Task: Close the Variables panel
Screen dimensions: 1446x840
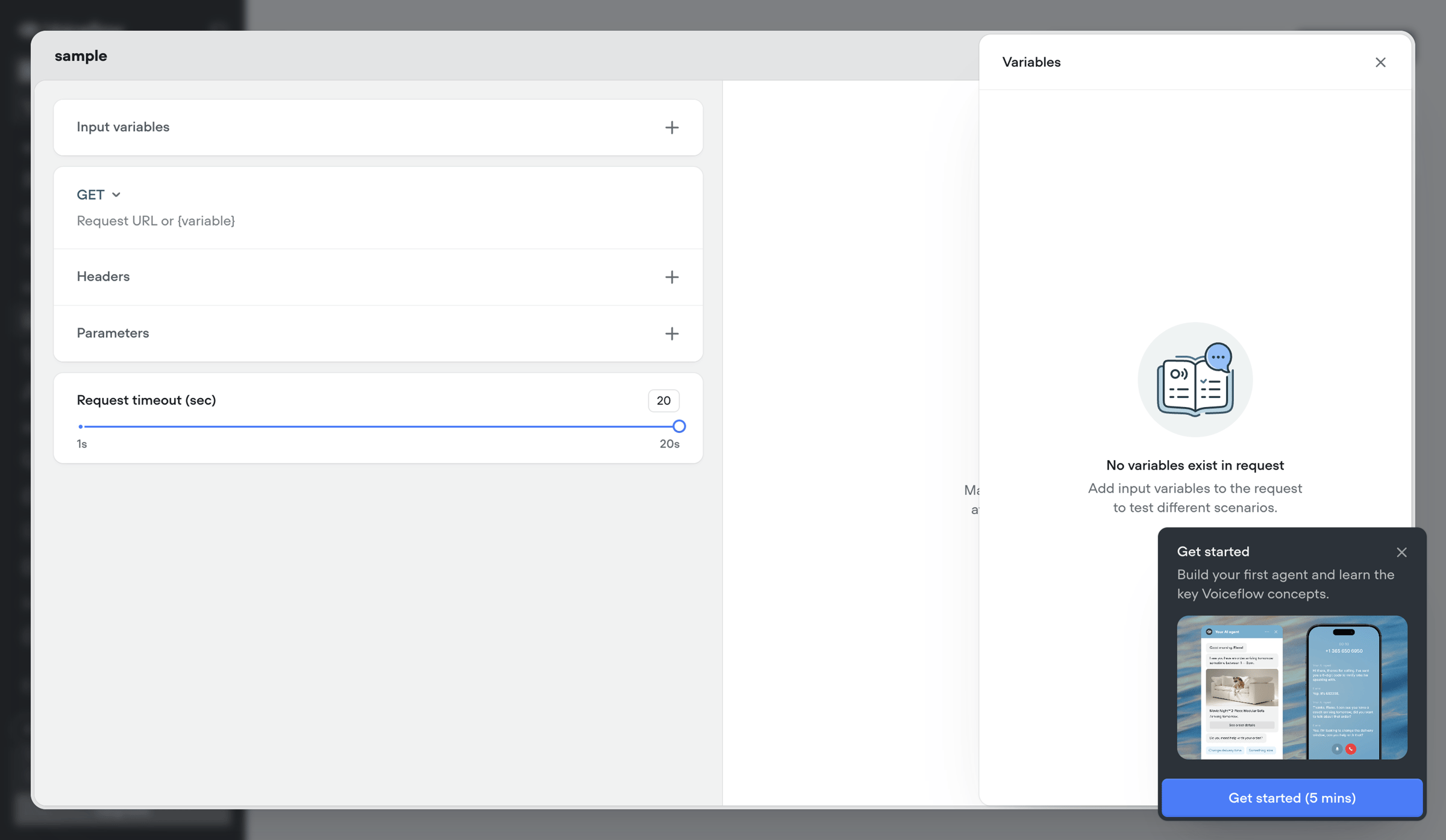Action: coord(1380,63)
